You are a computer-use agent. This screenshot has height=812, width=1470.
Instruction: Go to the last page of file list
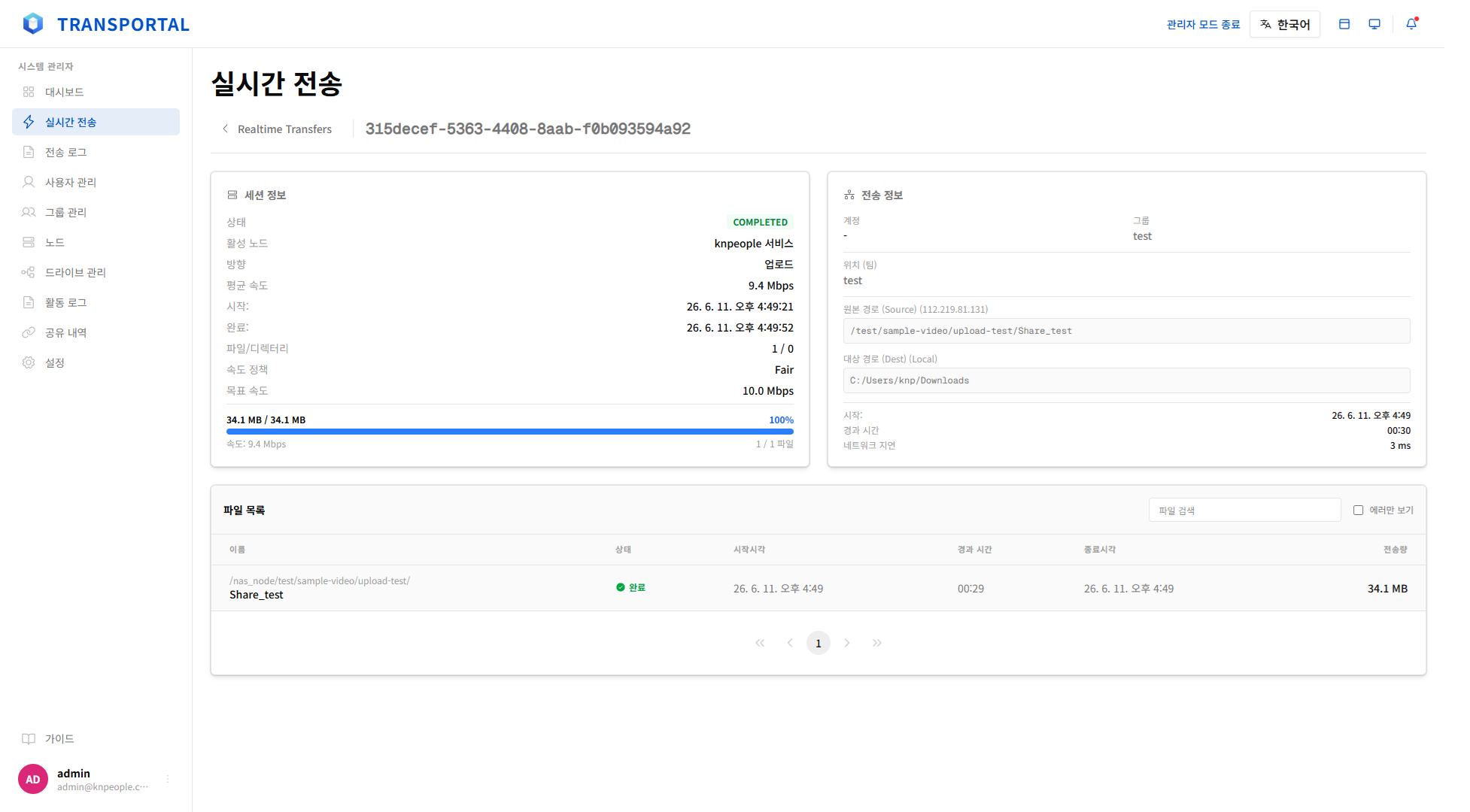pyautogui.click(x=877, y=643)
